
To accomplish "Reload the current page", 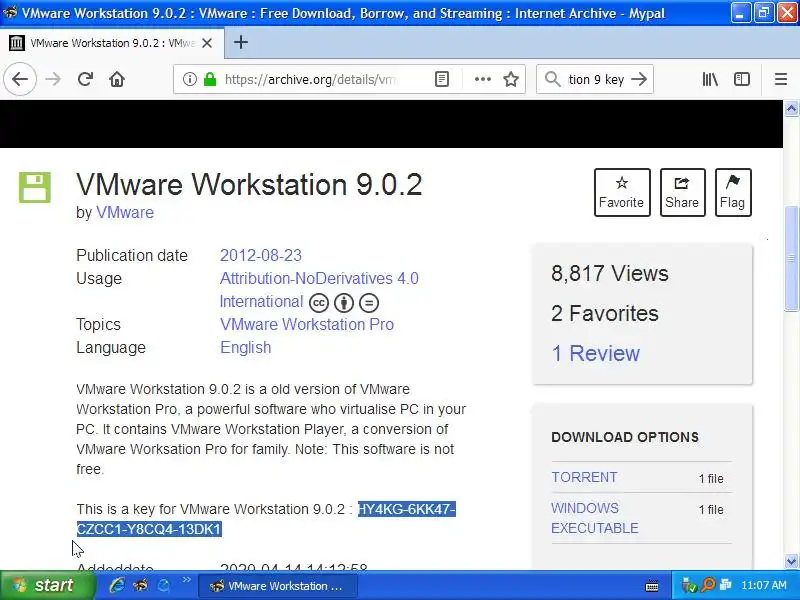I will (85, 79).
